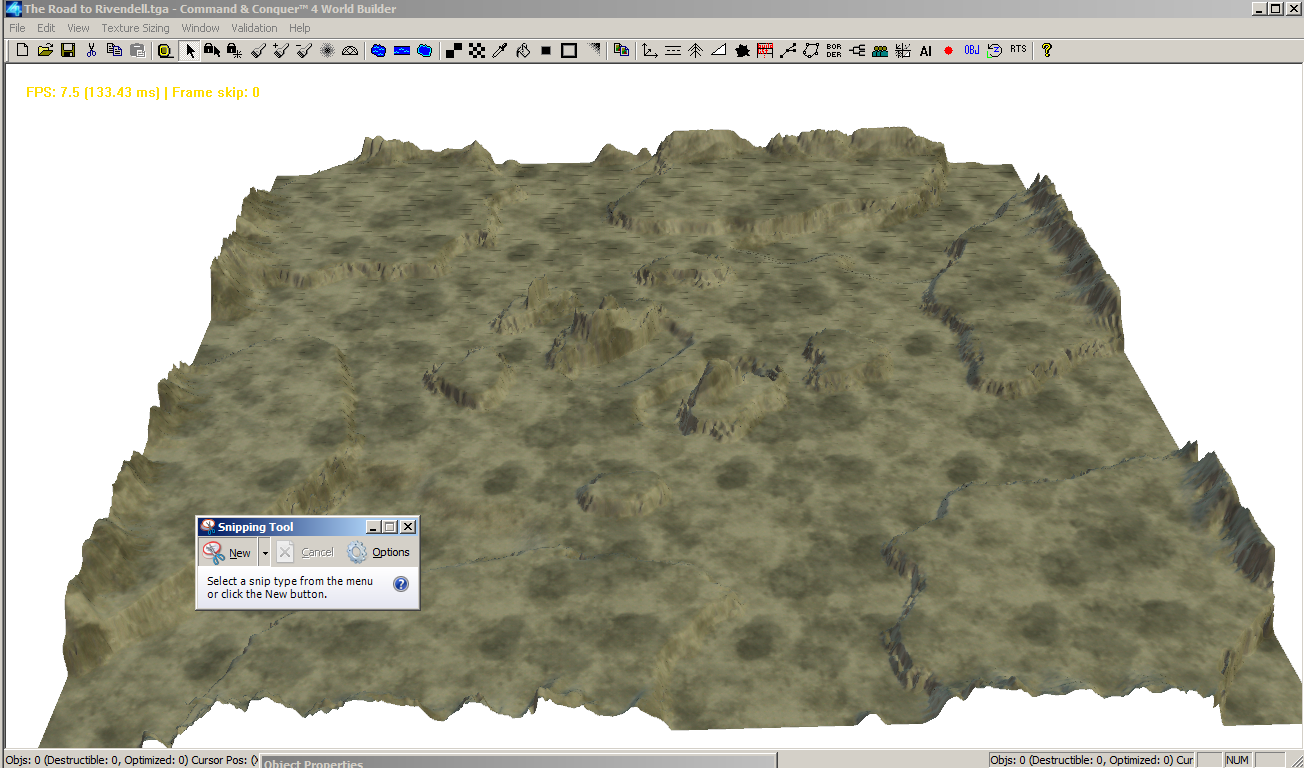Viewport: 1304px width, 768px height.
Task: Open the Validation menu
Action: tap(254, 28)
